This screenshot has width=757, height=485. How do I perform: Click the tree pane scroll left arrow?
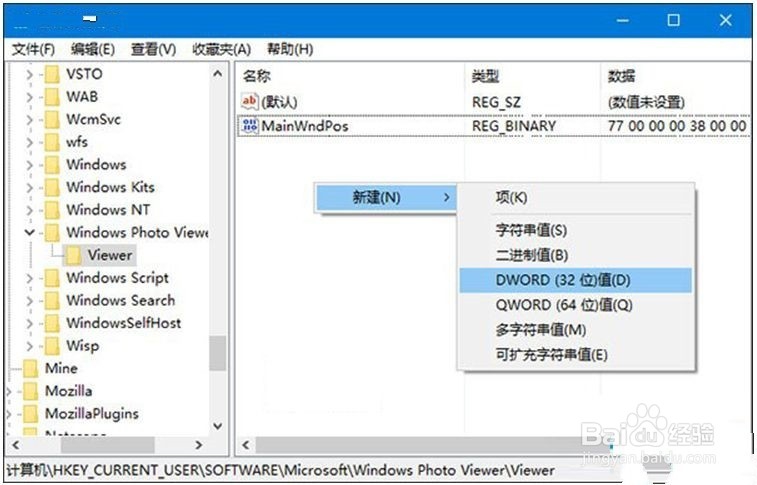pos(16,445)
